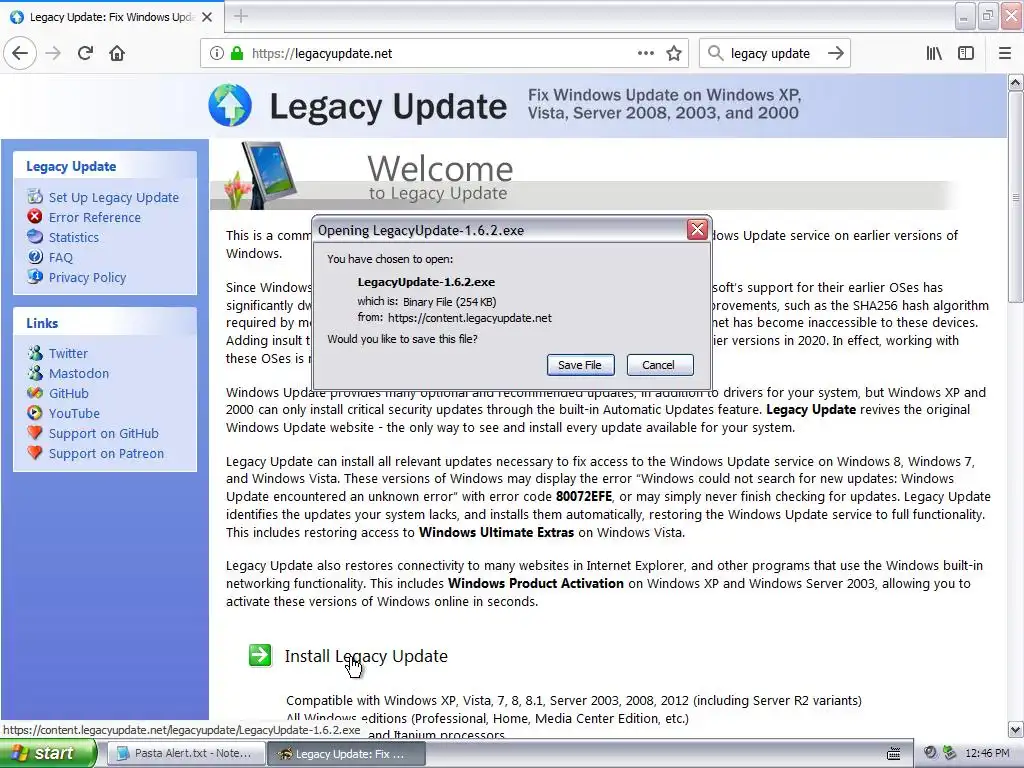
Task: Click the vertical scrollbar thumb
Action: click(x=1015, y=197)
